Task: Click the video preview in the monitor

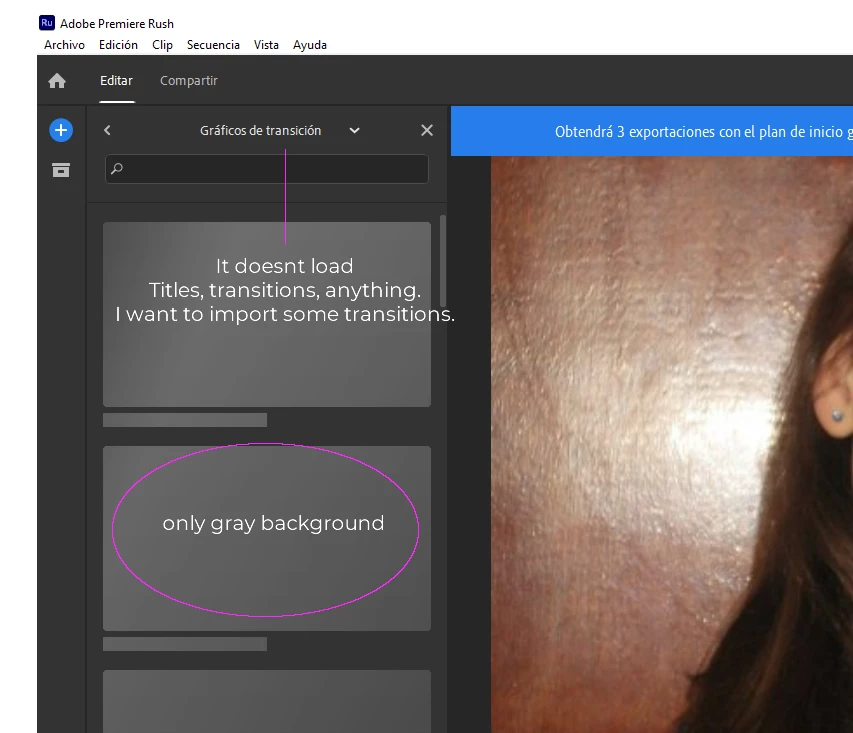Action: pos(672,445)
